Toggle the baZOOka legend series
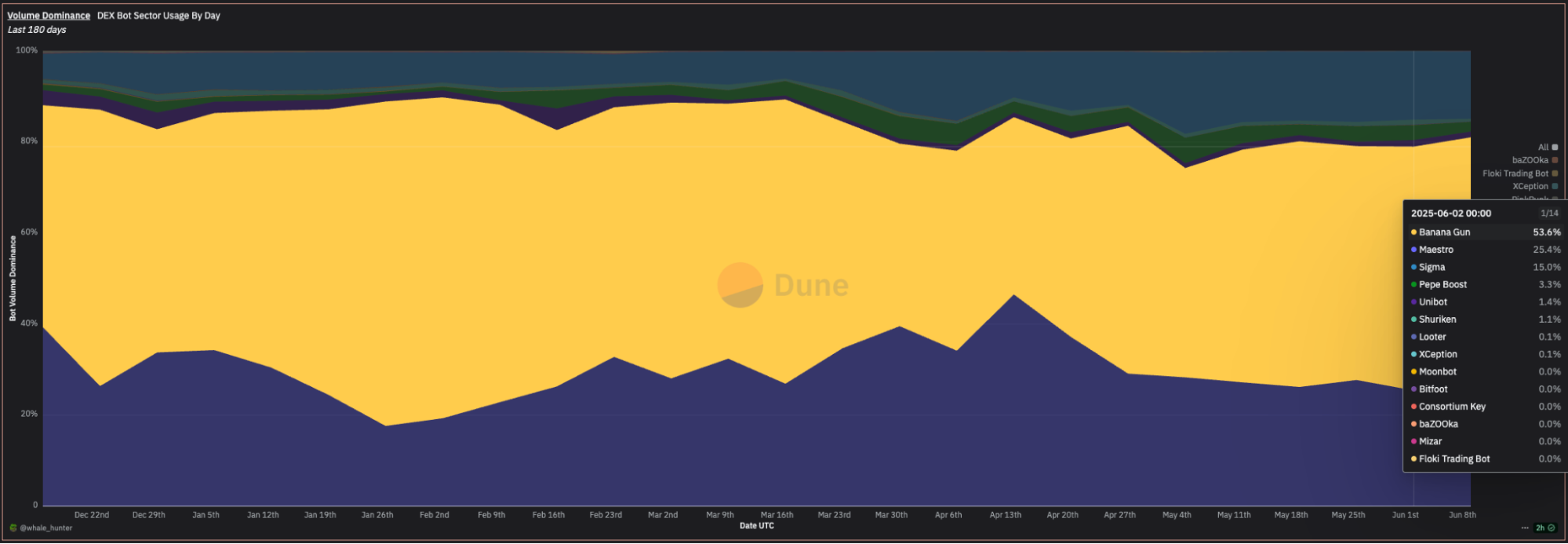The height and width of the screenshot is (544, 1568). 1535,160
